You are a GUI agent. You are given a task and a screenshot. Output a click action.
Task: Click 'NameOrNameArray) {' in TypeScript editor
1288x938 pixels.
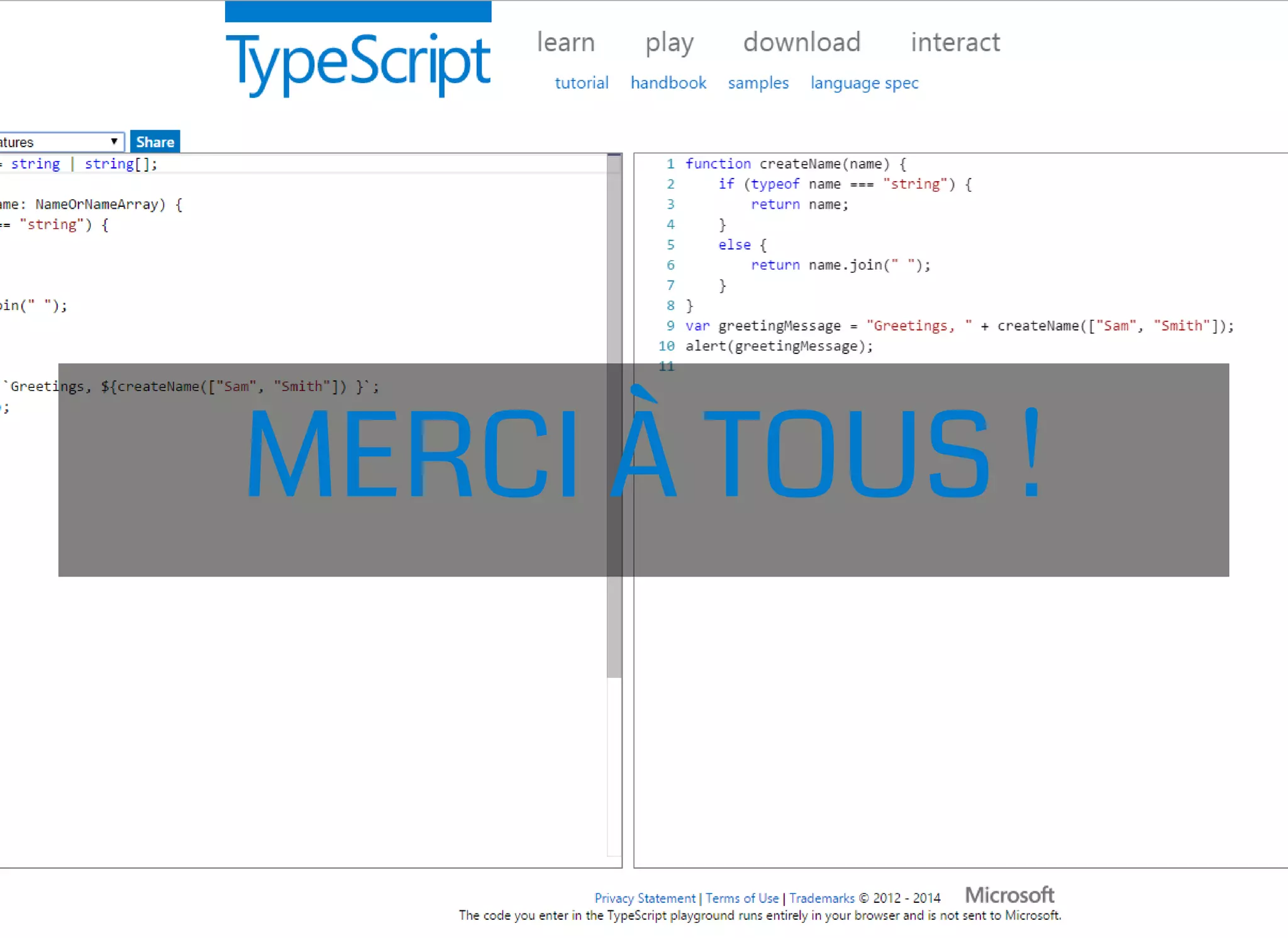click(109, 204)
